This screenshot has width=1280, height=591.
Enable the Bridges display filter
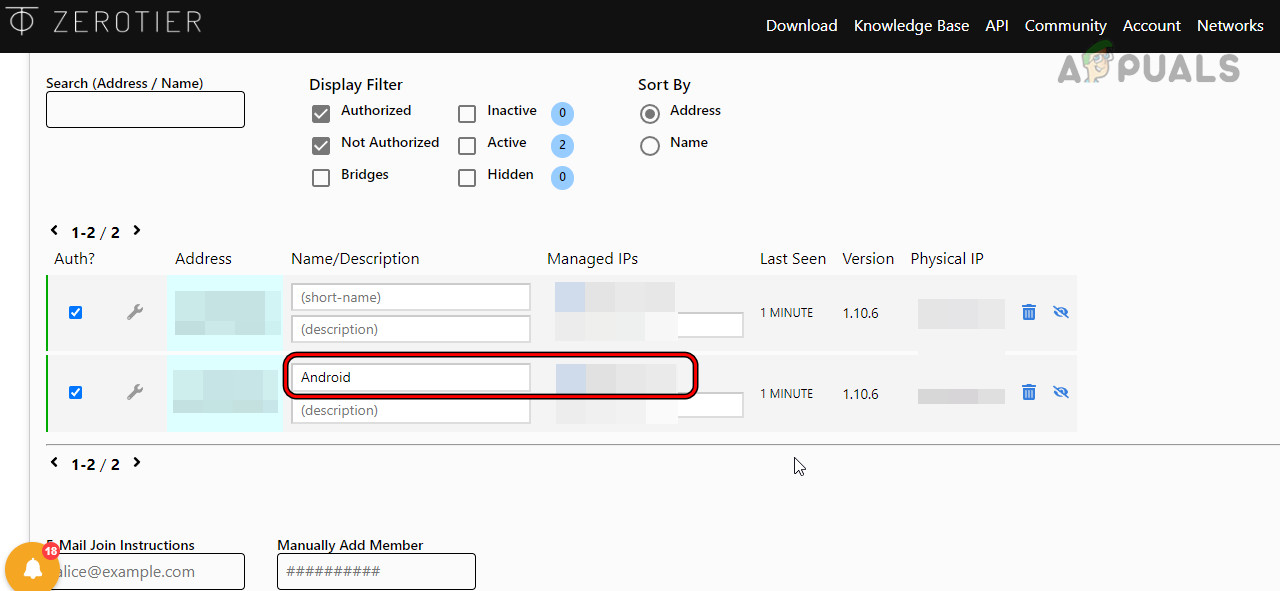(x=321, y=177)
